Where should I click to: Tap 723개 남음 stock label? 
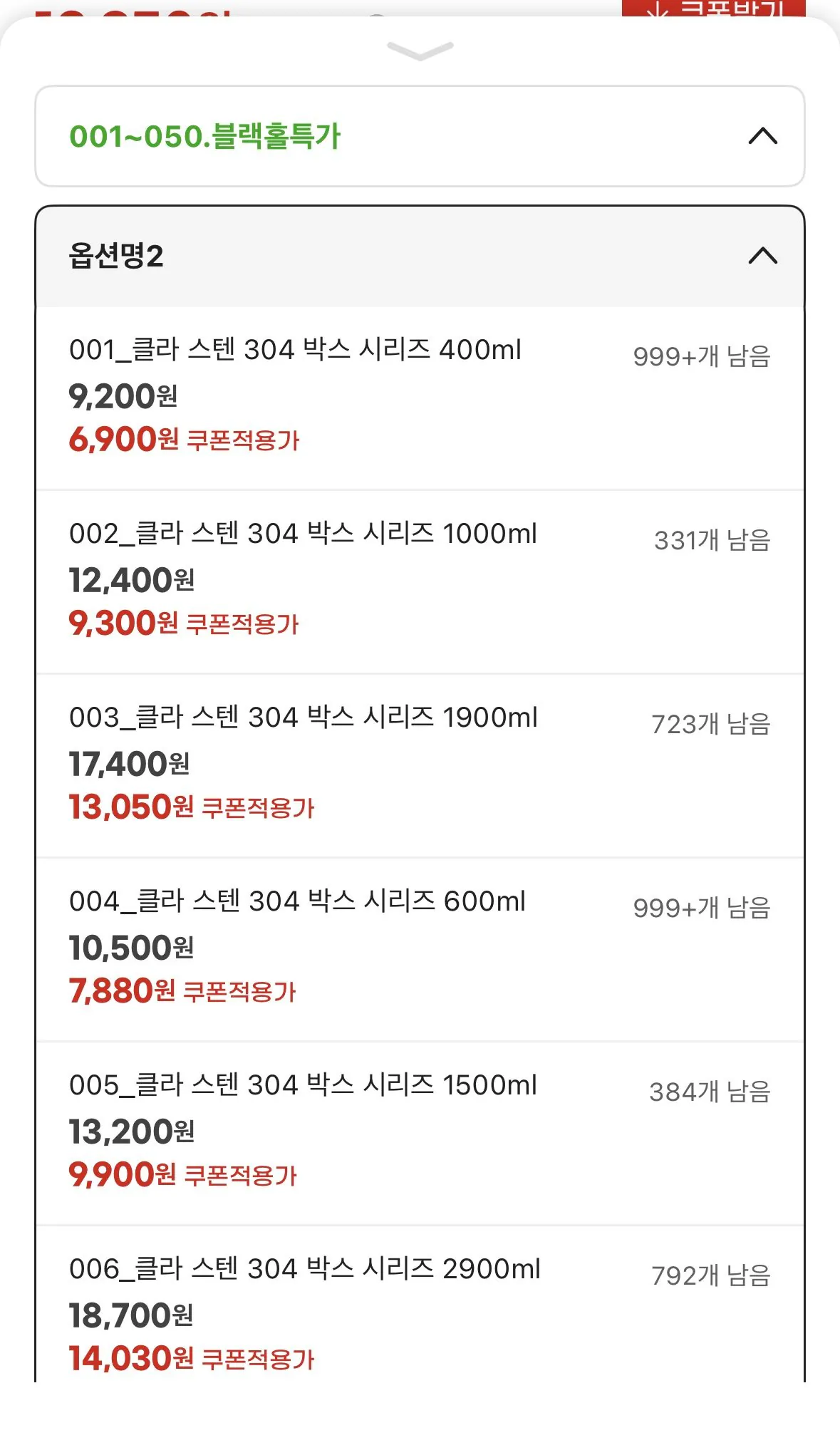pyautogui.click(x=711, y=724)
